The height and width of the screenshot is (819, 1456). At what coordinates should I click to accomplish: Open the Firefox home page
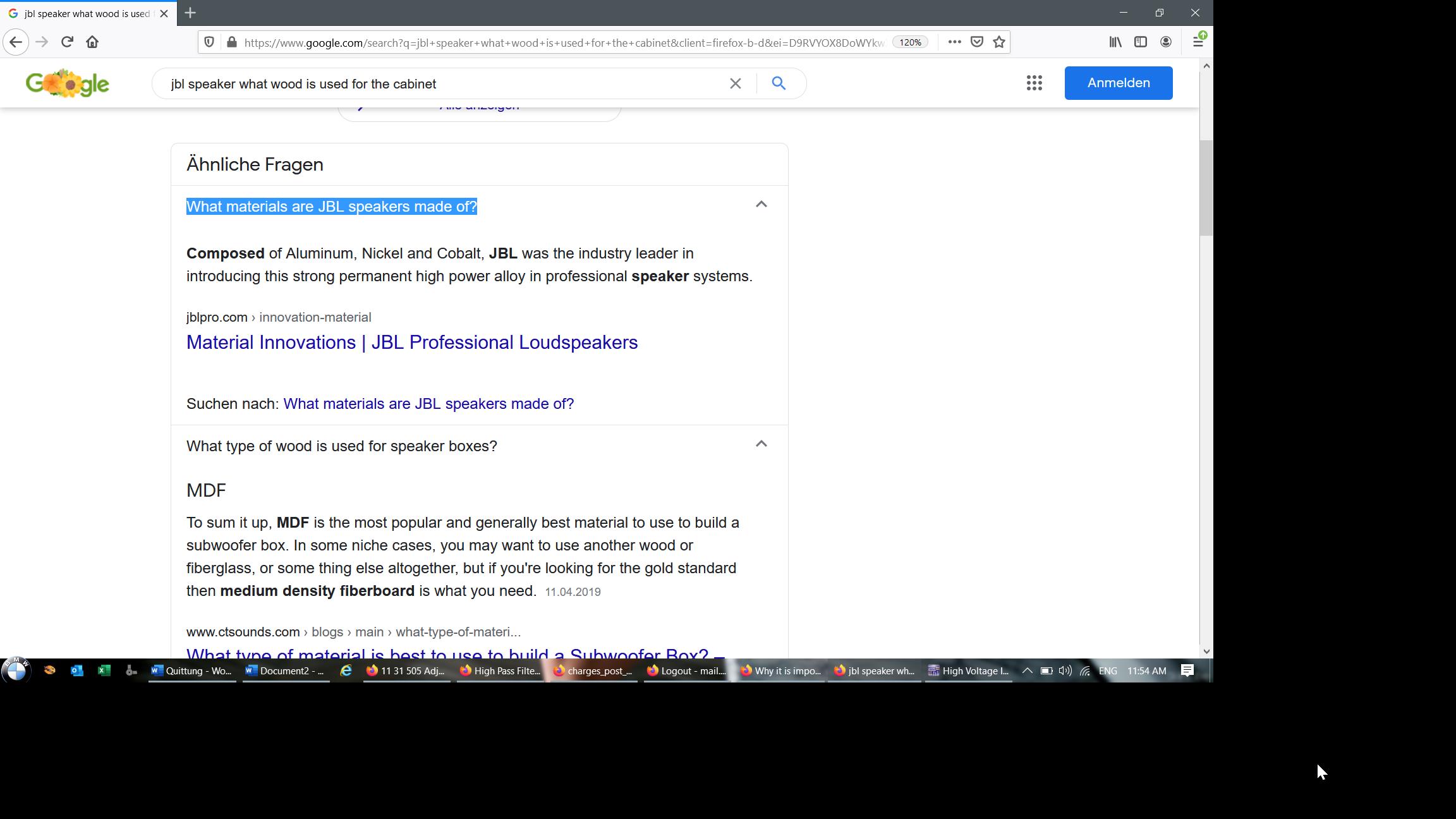(x=92, y=42)
